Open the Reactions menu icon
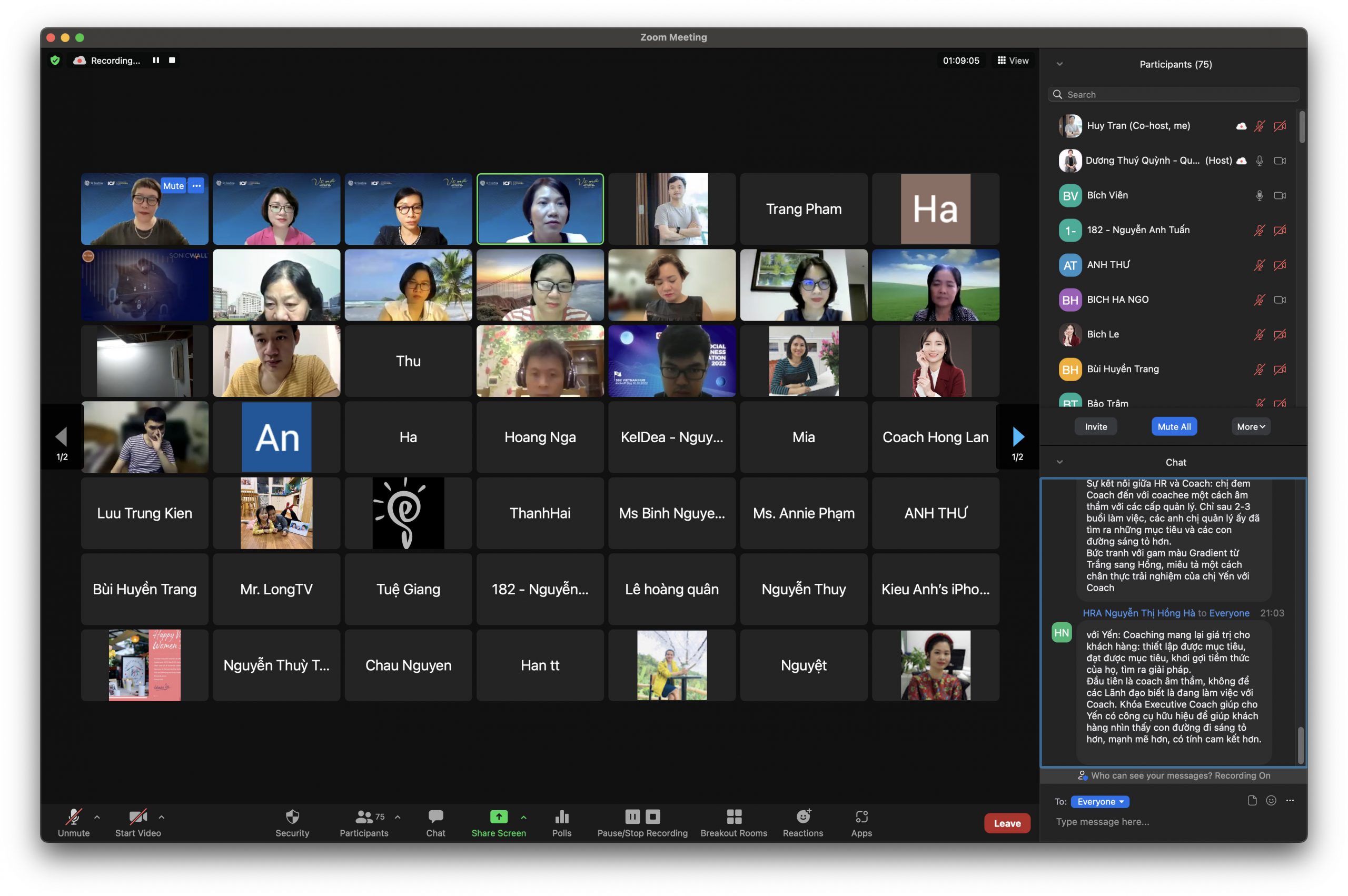 tap(804, 816)
